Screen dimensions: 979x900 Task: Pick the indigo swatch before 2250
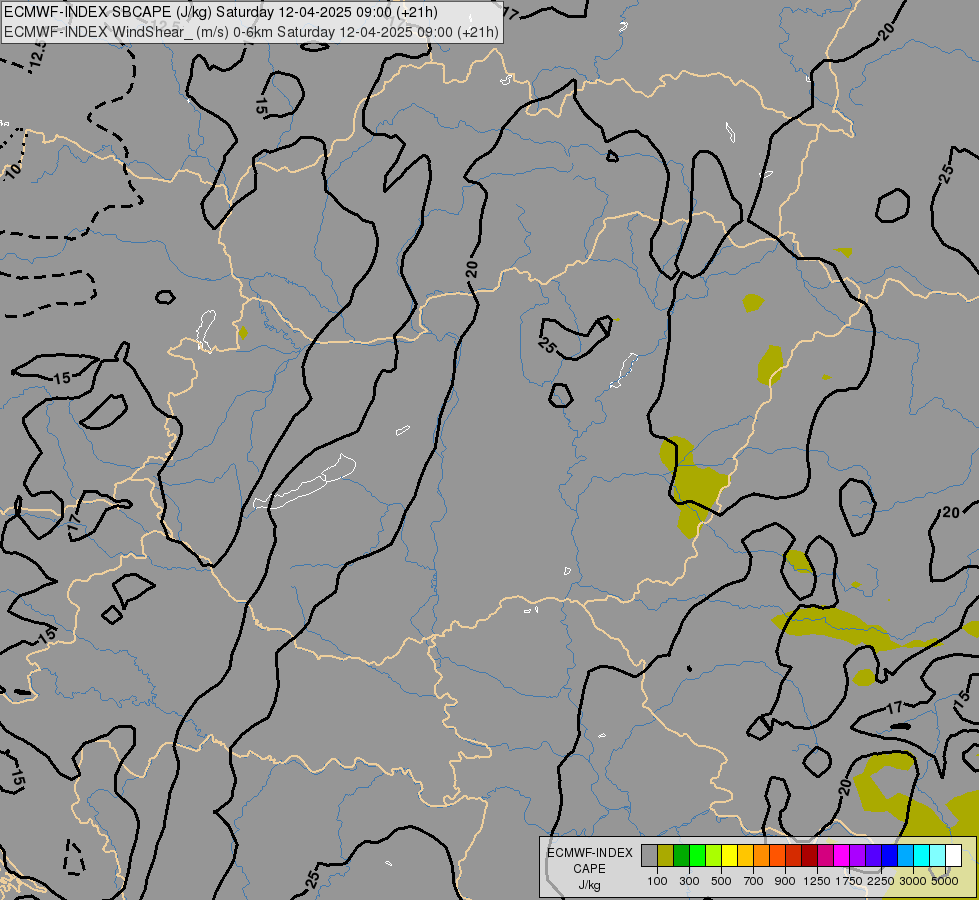tap(873, 856)
